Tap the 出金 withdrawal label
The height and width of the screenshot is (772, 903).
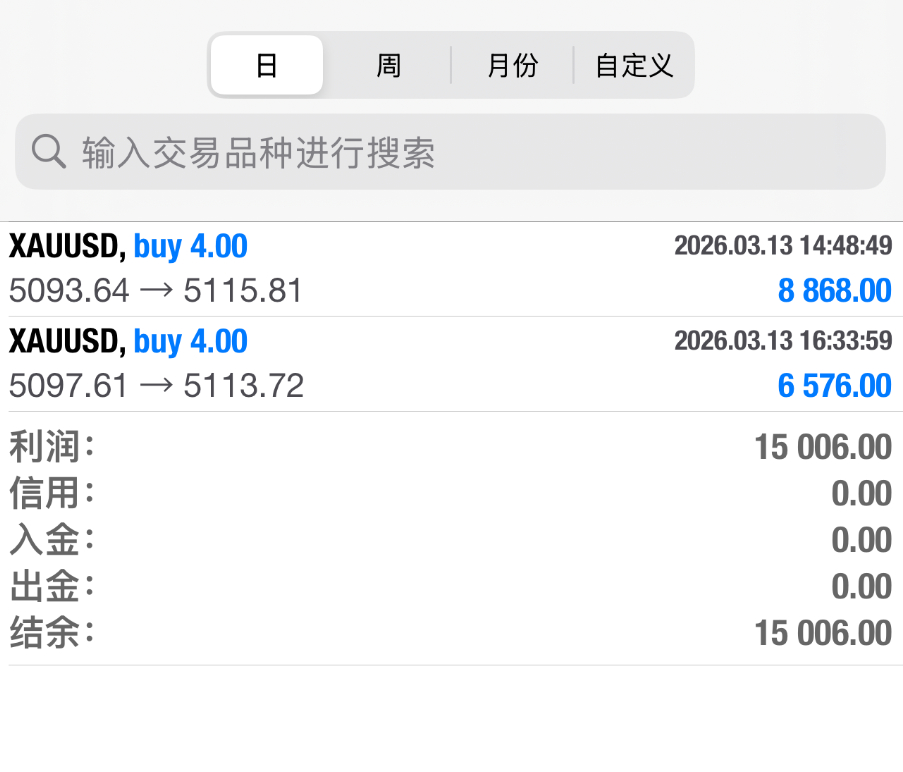point(52,586)
